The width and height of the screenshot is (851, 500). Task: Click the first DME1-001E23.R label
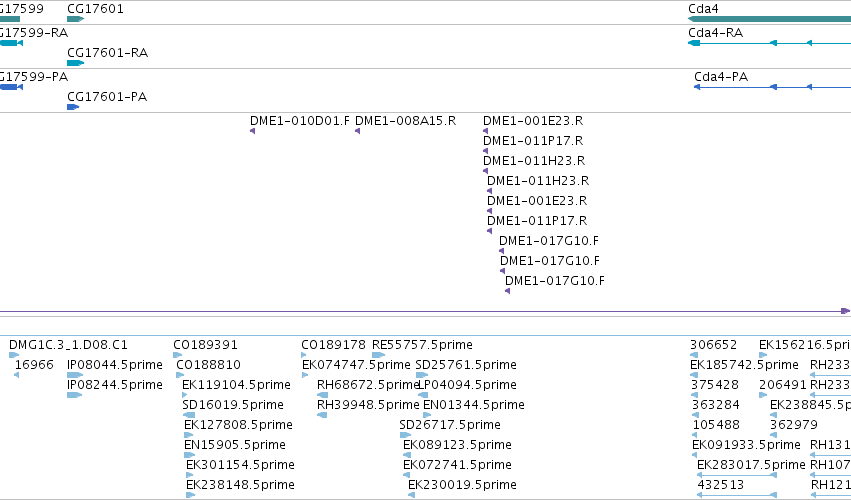(x=533, y=121)
